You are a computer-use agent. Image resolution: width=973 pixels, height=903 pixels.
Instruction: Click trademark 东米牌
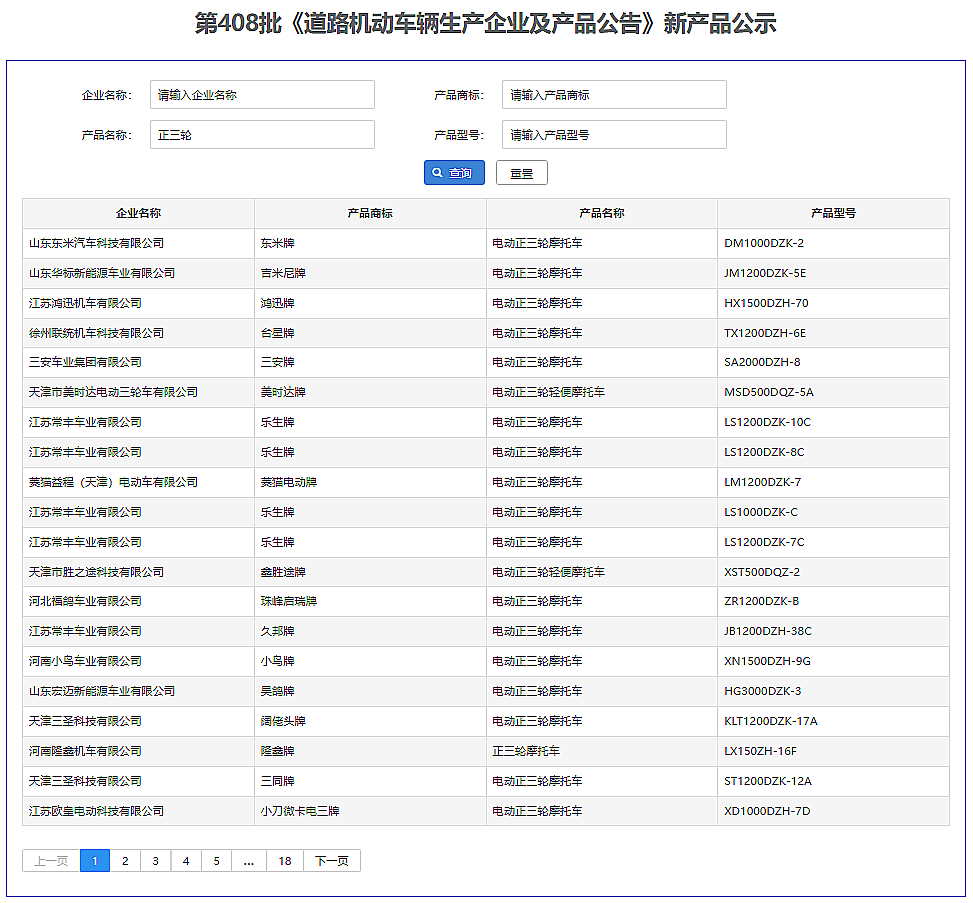click(x=277, y=243)
